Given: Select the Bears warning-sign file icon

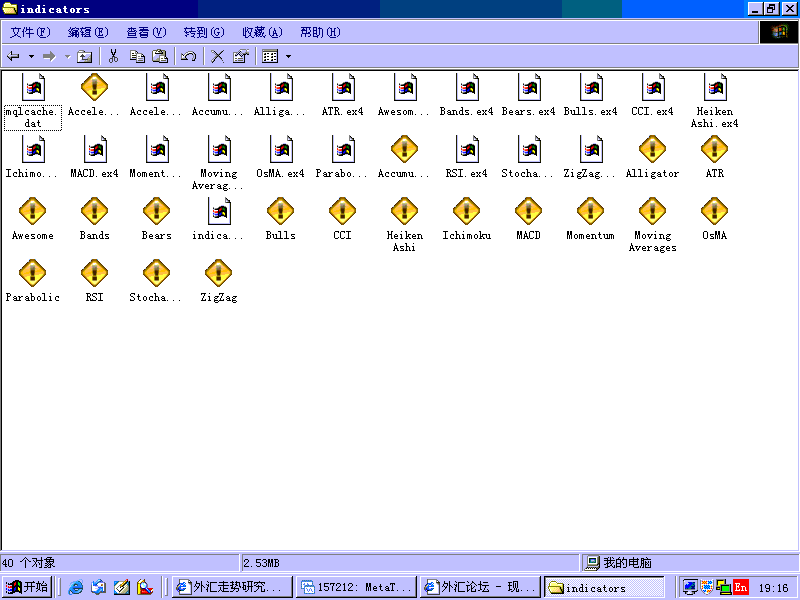Looking at the screenshot, I should click(156, 211).
